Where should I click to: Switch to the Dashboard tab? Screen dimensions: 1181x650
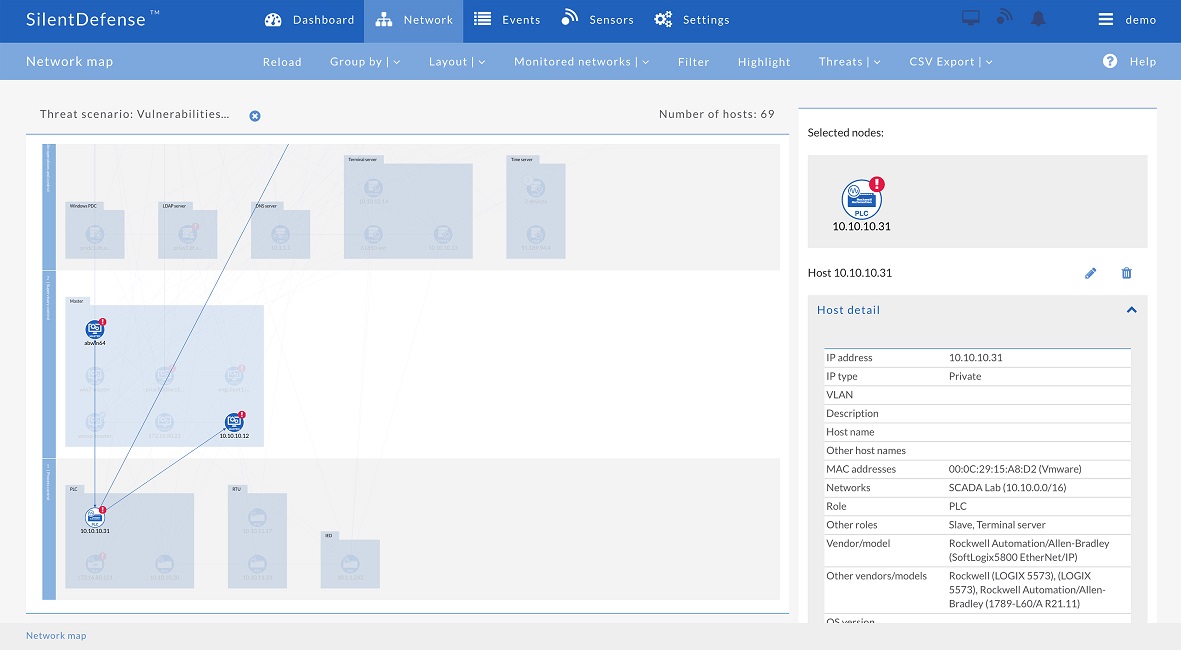(310, 20)
